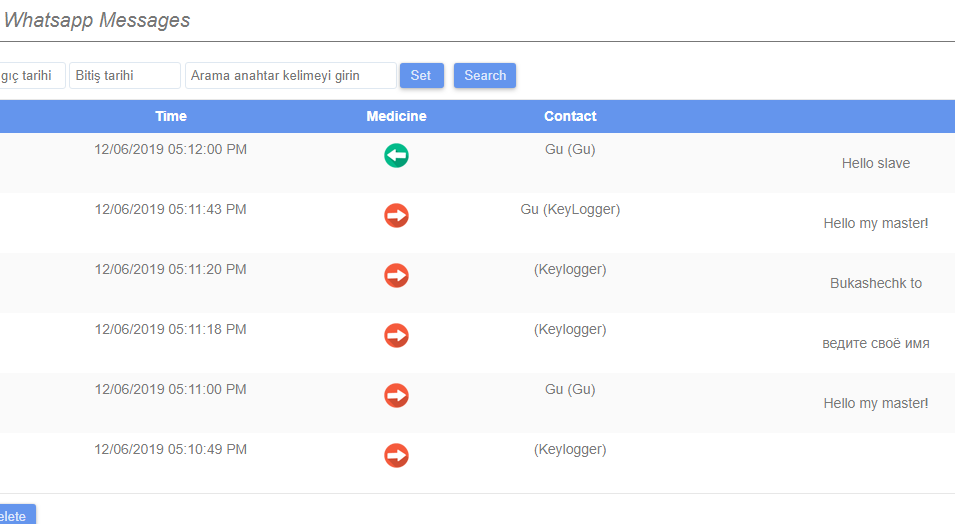Screen dimensions: 955x524
Task: Click the red arrow icon in the 05:11:20 PM row
Action: coord(396,276)
